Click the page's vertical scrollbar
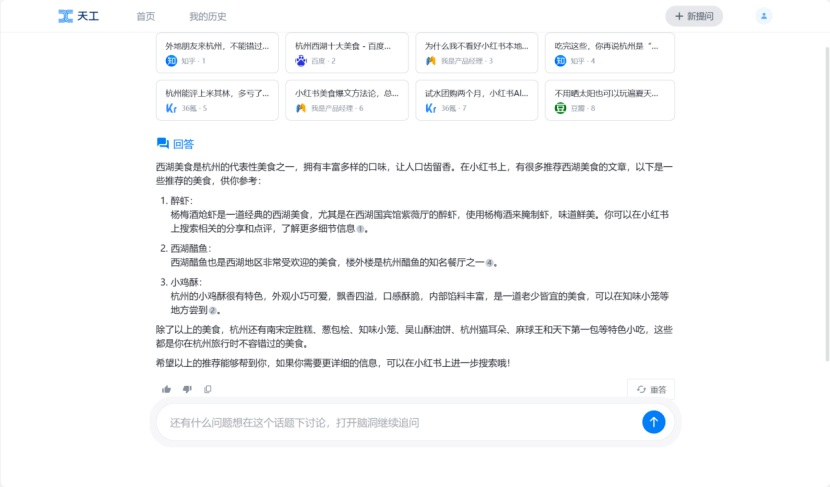The width and height of the screenshot is (830, 487). click(x=827, y=204)
